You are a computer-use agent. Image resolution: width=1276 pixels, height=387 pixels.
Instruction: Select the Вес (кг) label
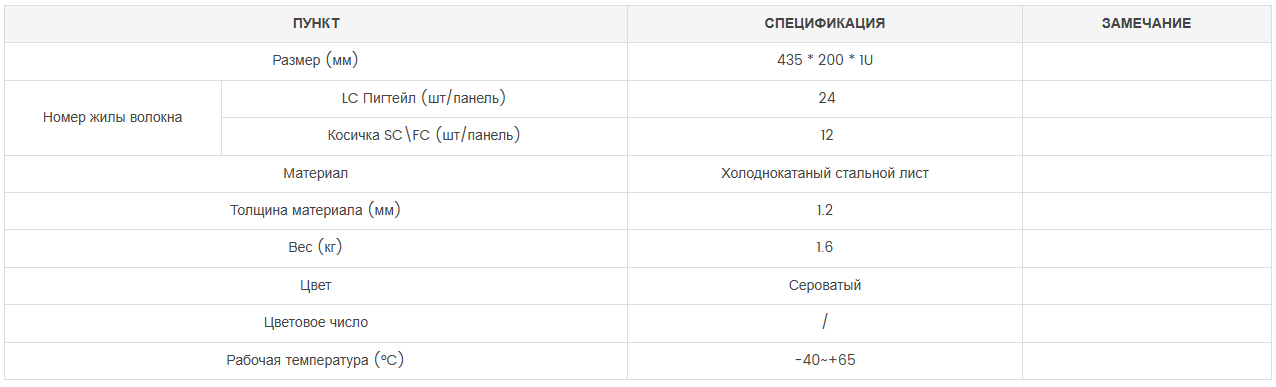(x=316, y=248)
